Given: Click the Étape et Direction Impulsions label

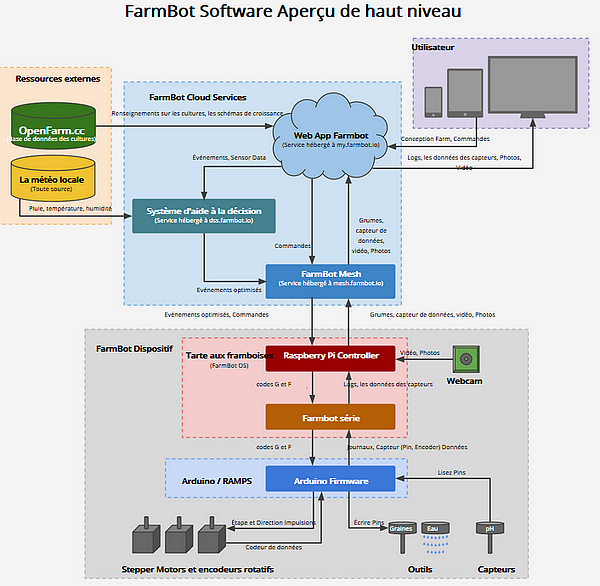Looking at the screenshot, I should (273, 522).
